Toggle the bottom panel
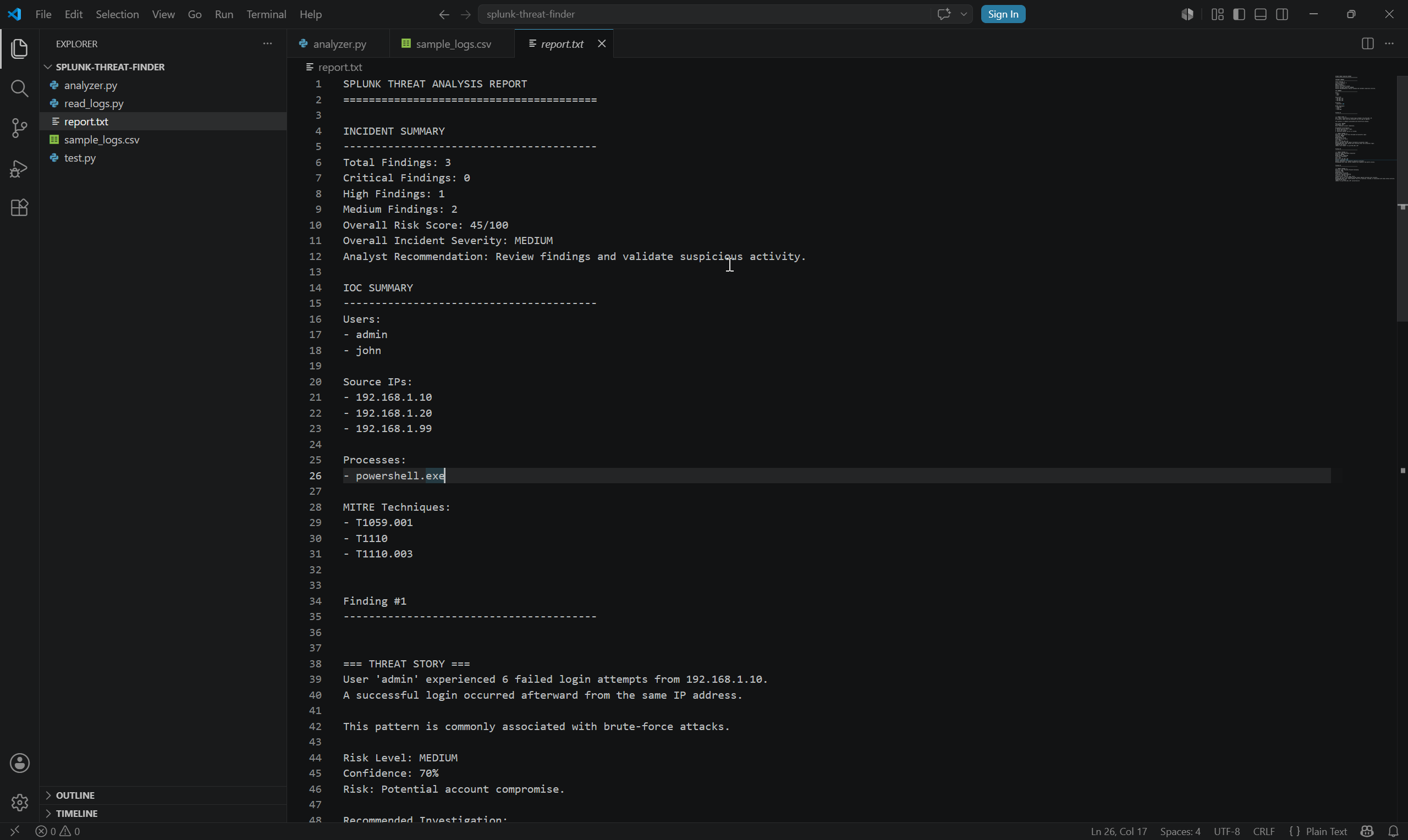The image size is (1408, 840). pos(1260,14)
